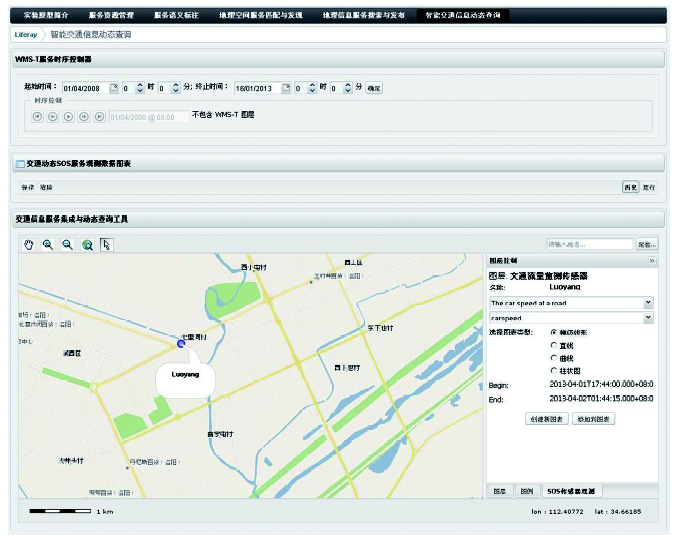678x543 pixels.
Task: Select the first chart type radio option
Action: click(554, 332)
